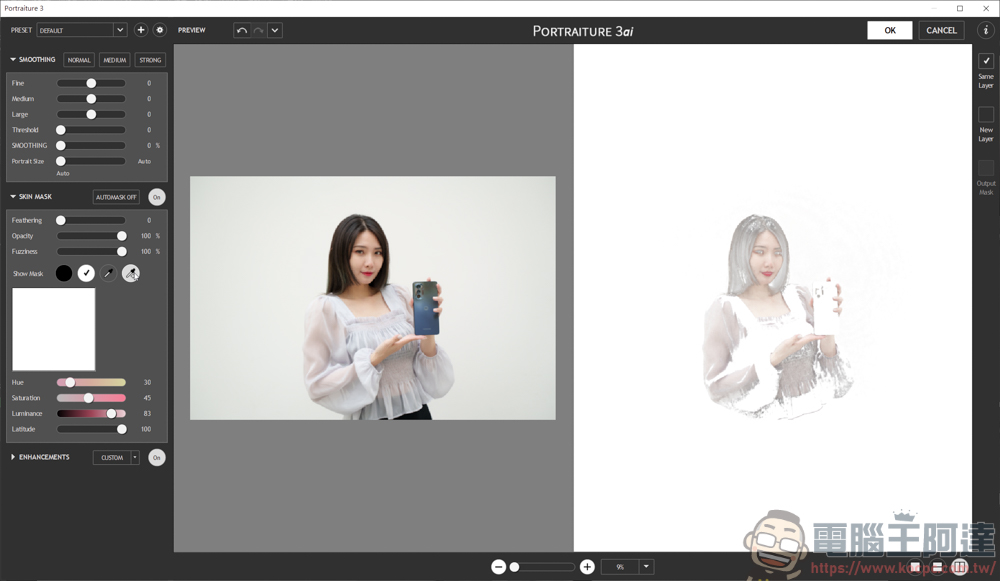Click the undo arrow in Preview
The width and height of the screenshot is (1000, 581).
click(x=242, y=30)
